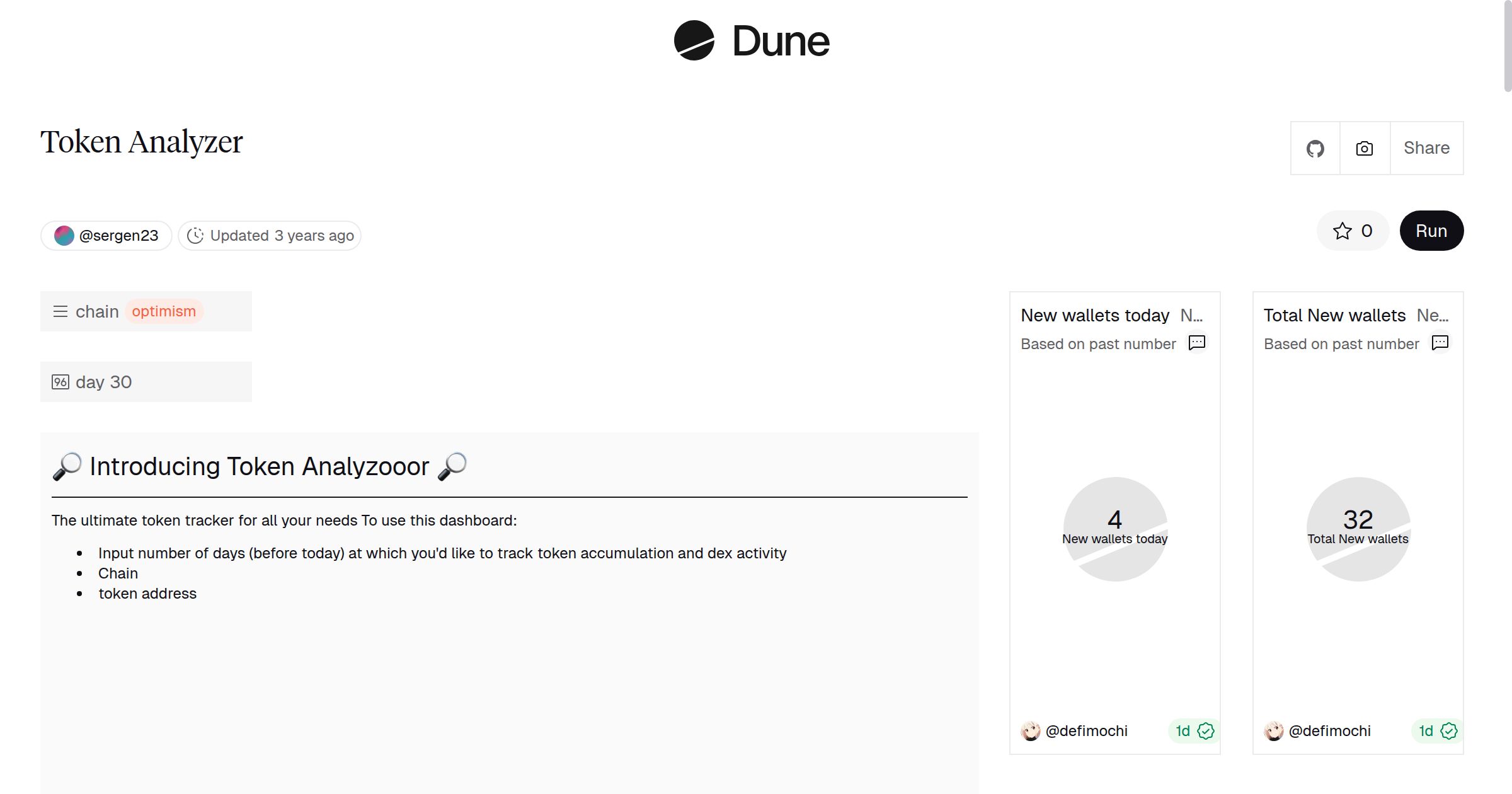The image size is (1512, 794).
Task: Open the New wallets today query title
Action: pos(1095,315)
